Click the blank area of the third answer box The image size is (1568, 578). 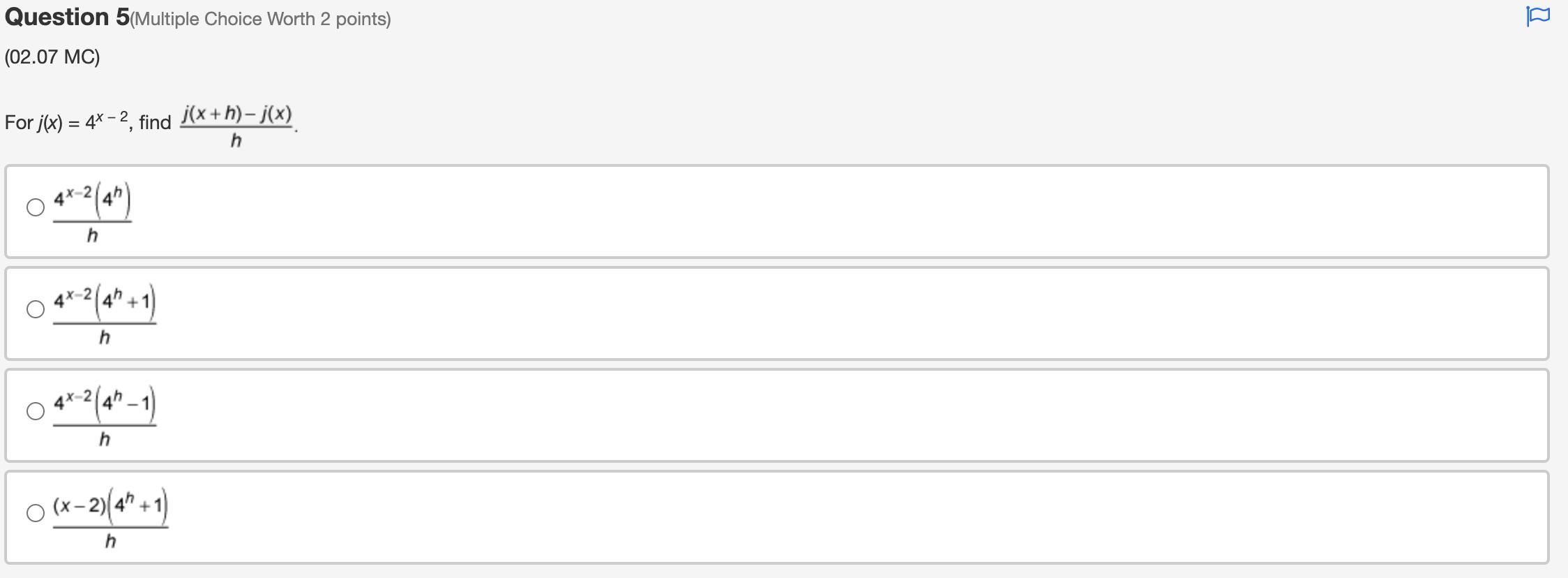[837, 416]
